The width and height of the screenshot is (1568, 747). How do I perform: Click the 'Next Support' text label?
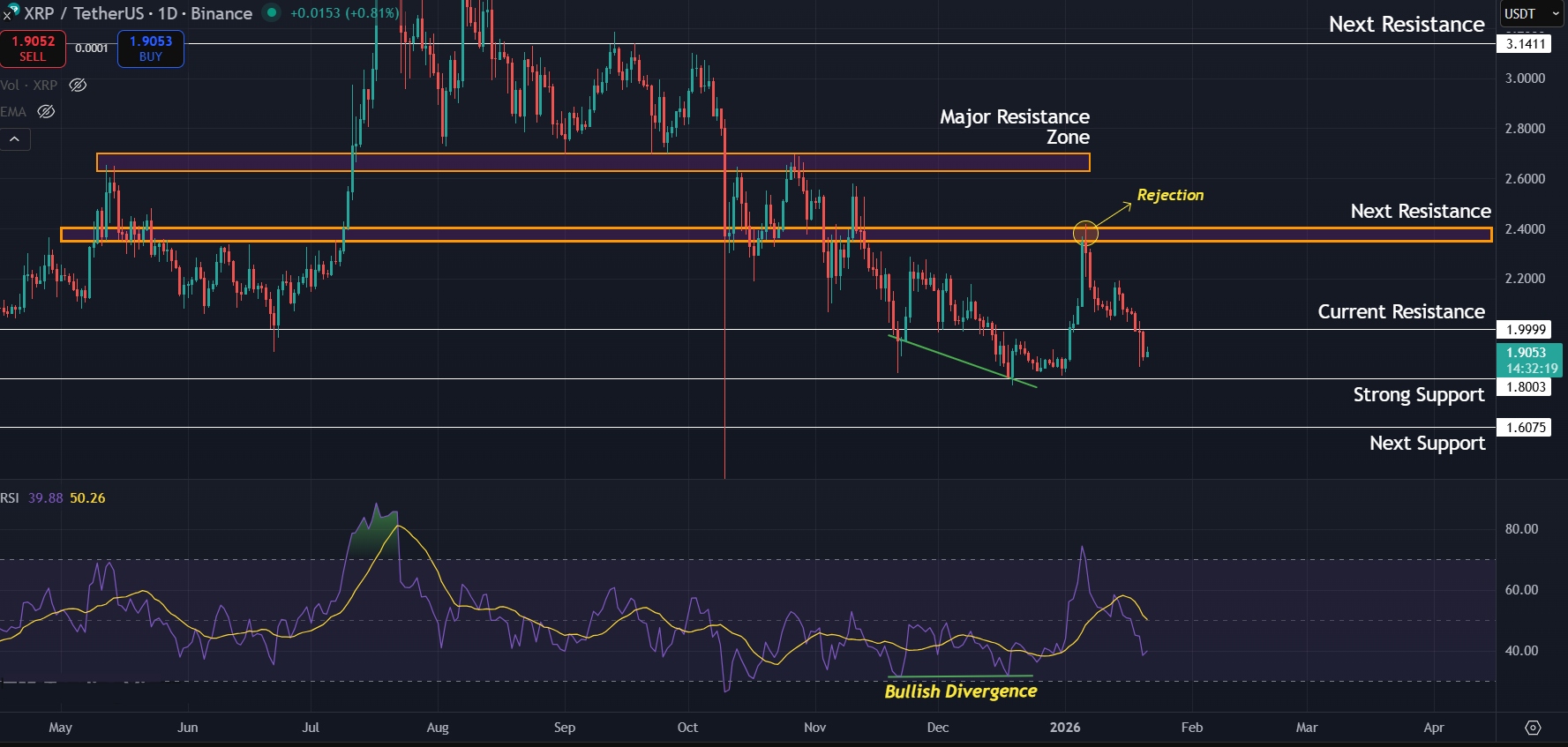coord(1428,444)
